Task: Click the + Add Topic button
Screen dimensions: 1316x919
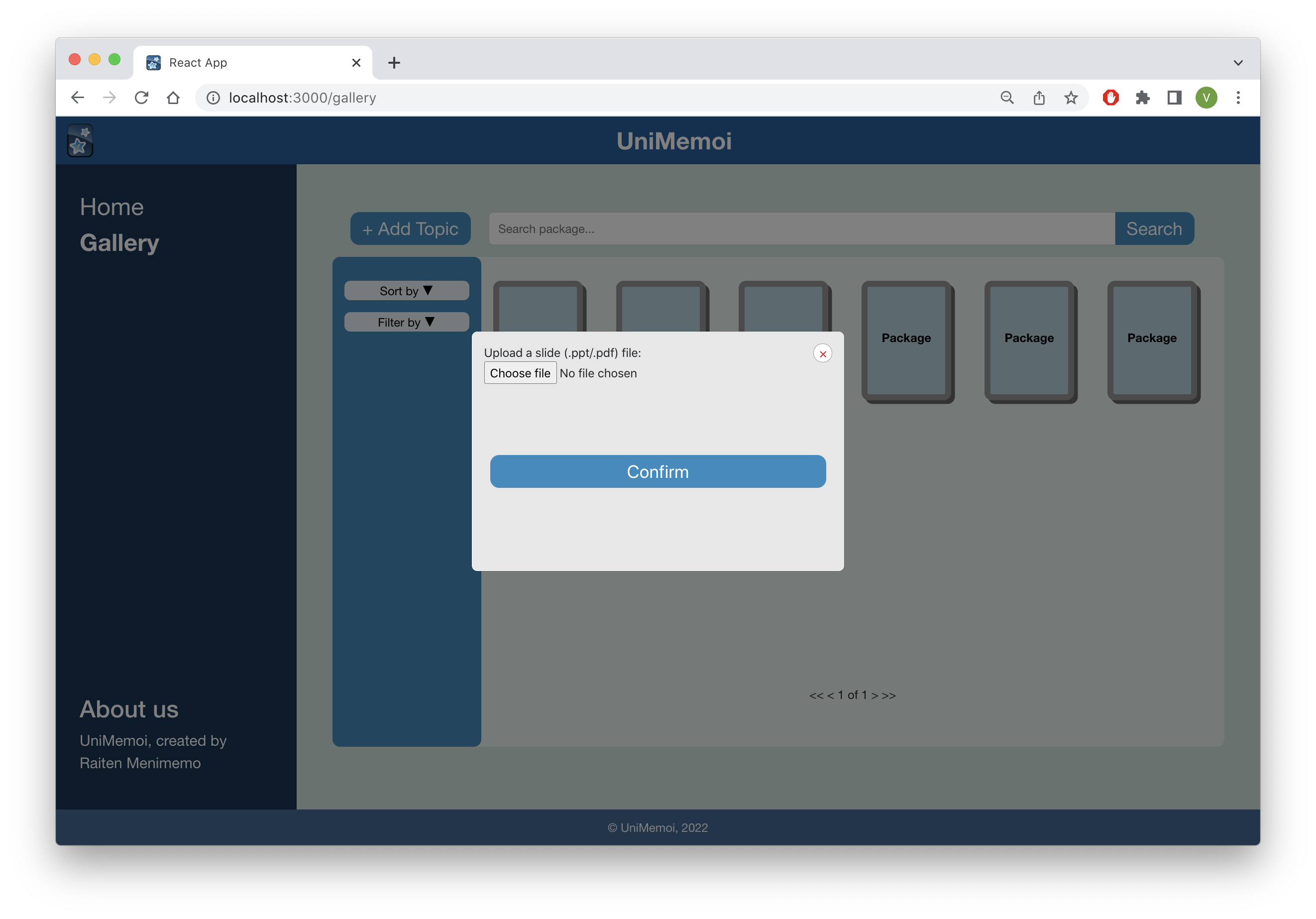Action: (x=411, y=229)
